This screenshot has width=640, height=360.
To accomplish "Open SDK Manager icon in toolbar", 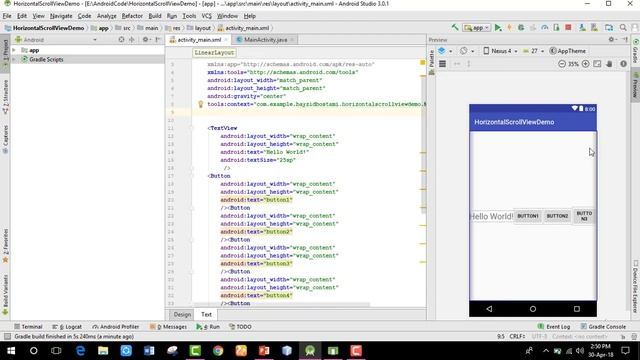I will coord(594,27).
